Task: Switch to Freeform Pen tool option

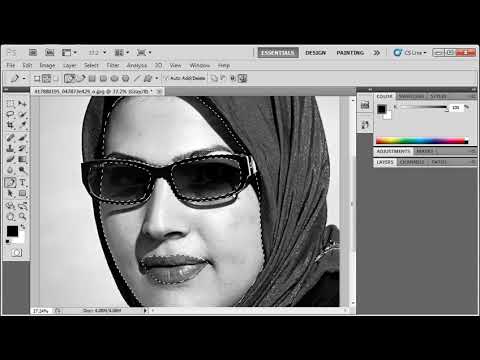Action: click(81, 78)
